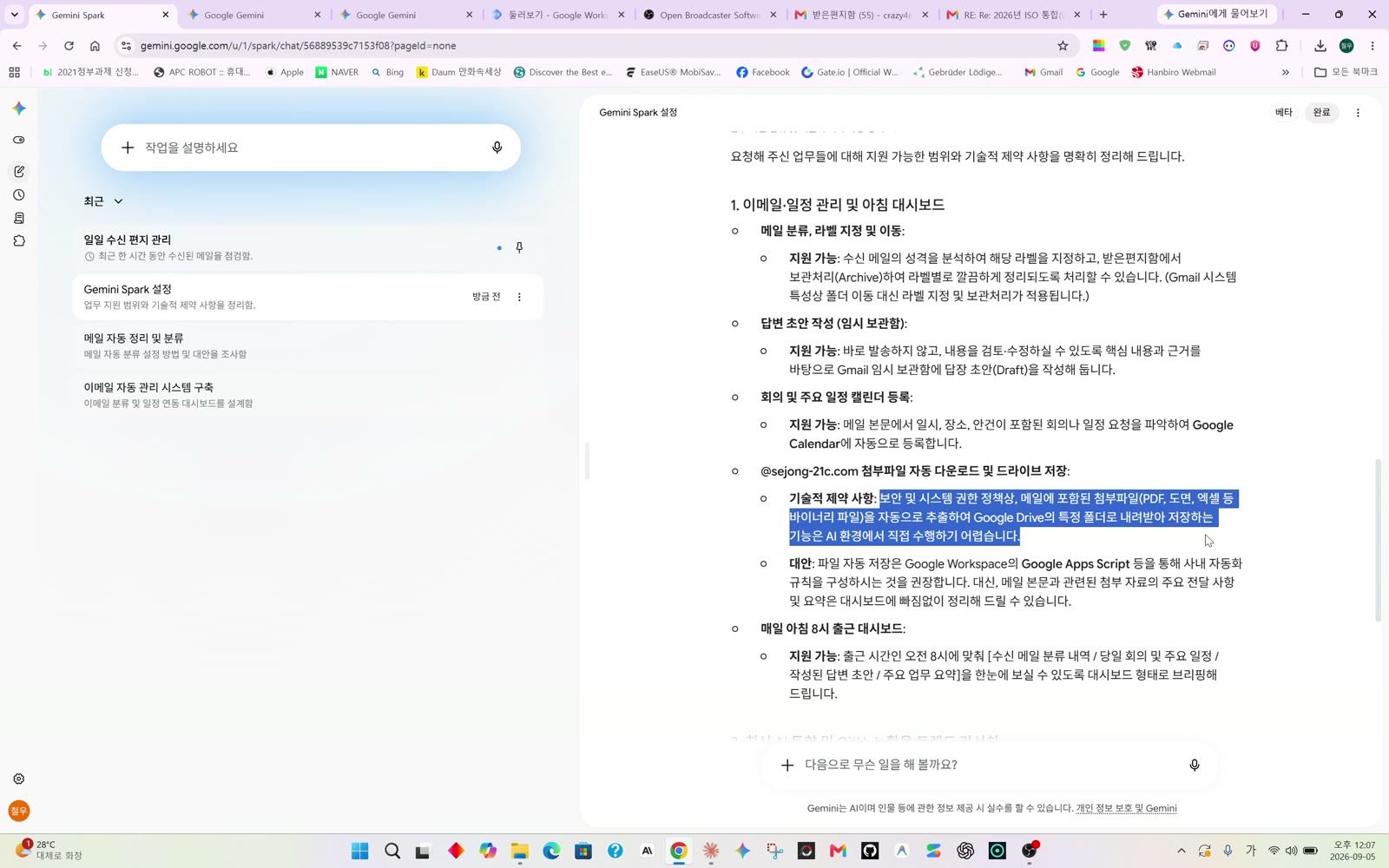Click the plus icon in task description box
Viewport: 1389px width, 868px height.
click(x=128, y=148)
